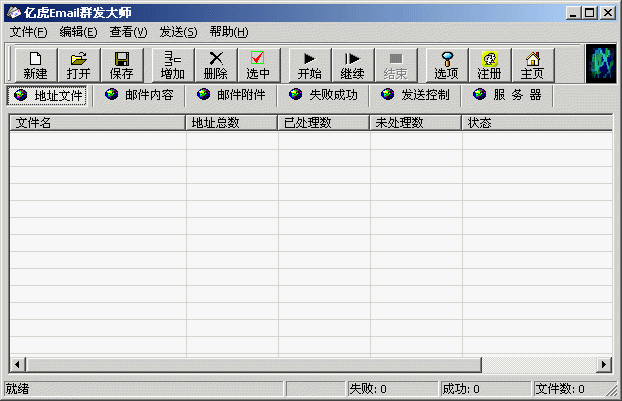Viewport: 622px width, 401px height.
Task: Click the 选中 checkmark toolbar icon
Action: [259, 65]
